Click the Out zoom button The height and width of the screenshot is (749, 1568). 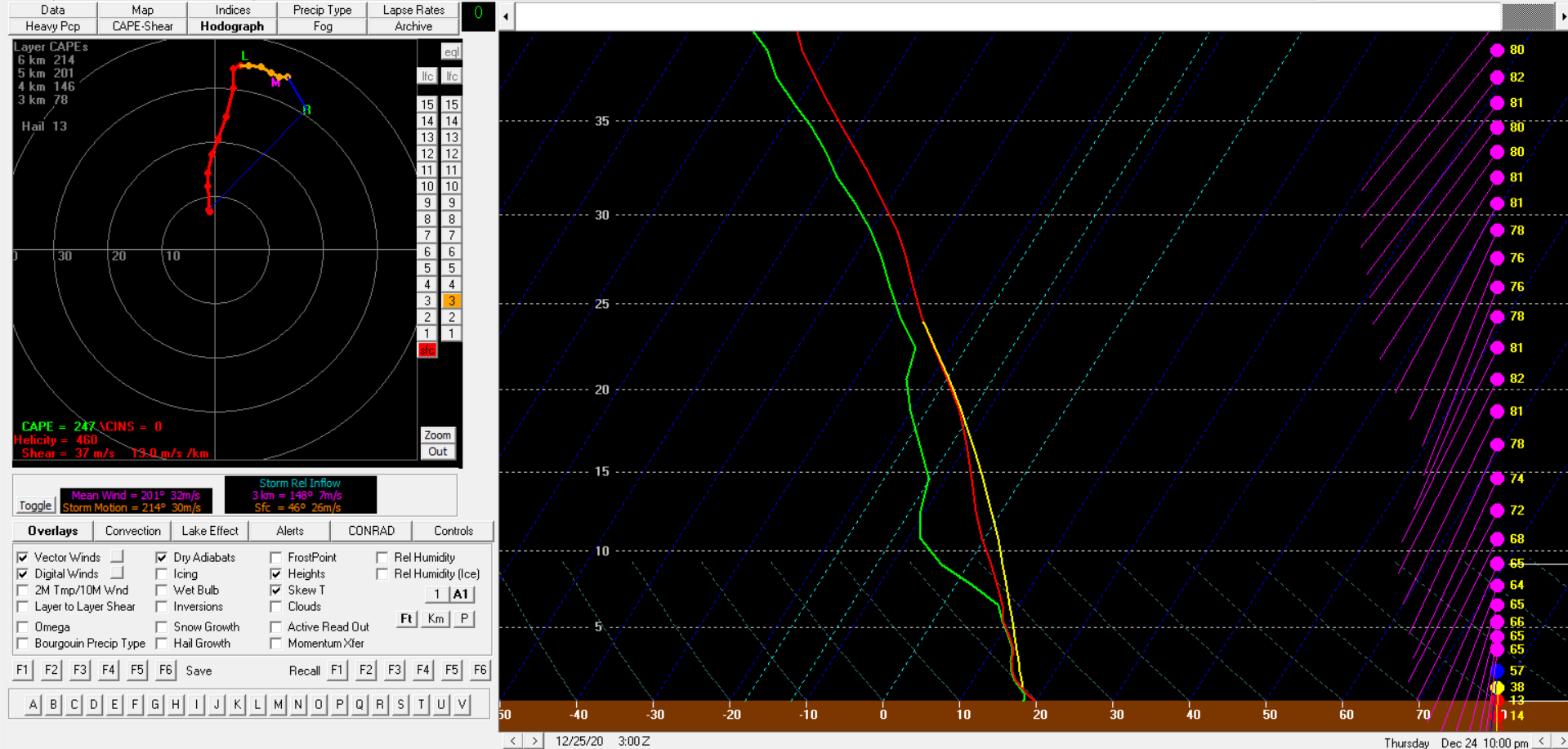437,452
